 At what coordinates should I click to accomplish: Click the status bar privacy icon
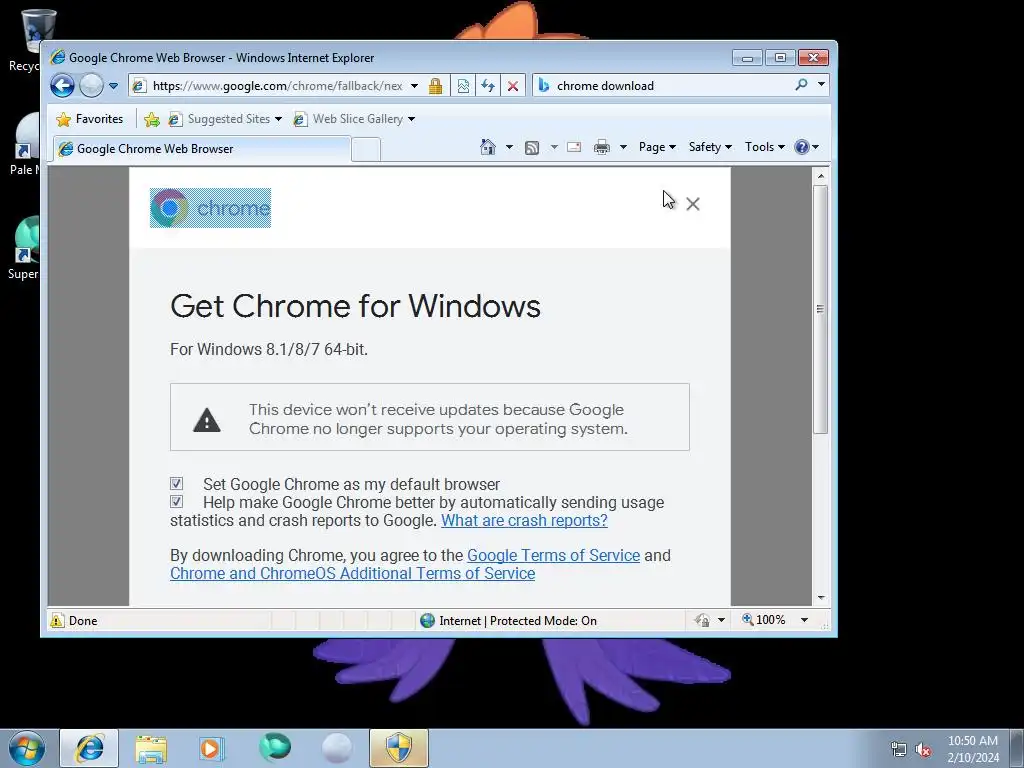pyautogui.click(x=703, y=620)
